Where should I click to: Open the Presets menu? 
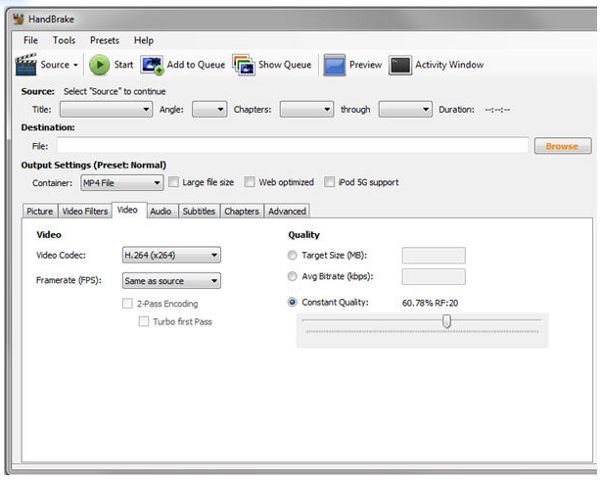point(104,40)
